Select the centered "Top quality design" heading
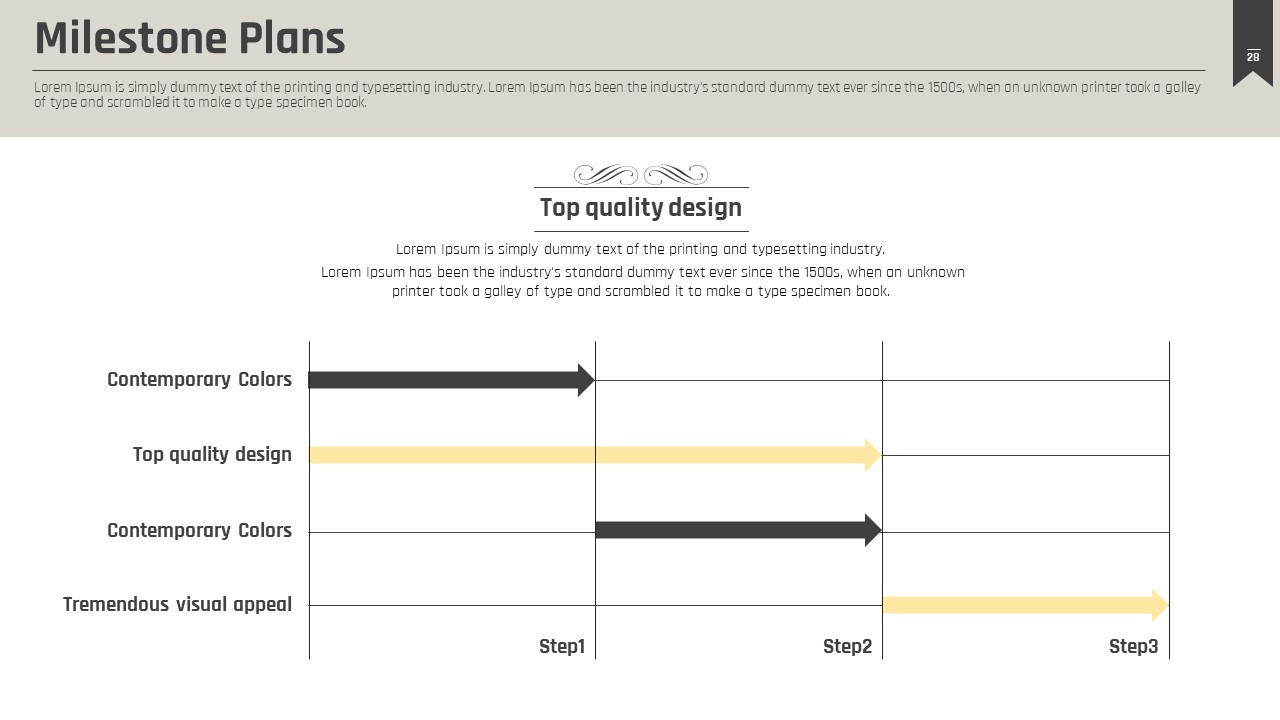Screen dimensions: 1280x720 click(641, 208)
